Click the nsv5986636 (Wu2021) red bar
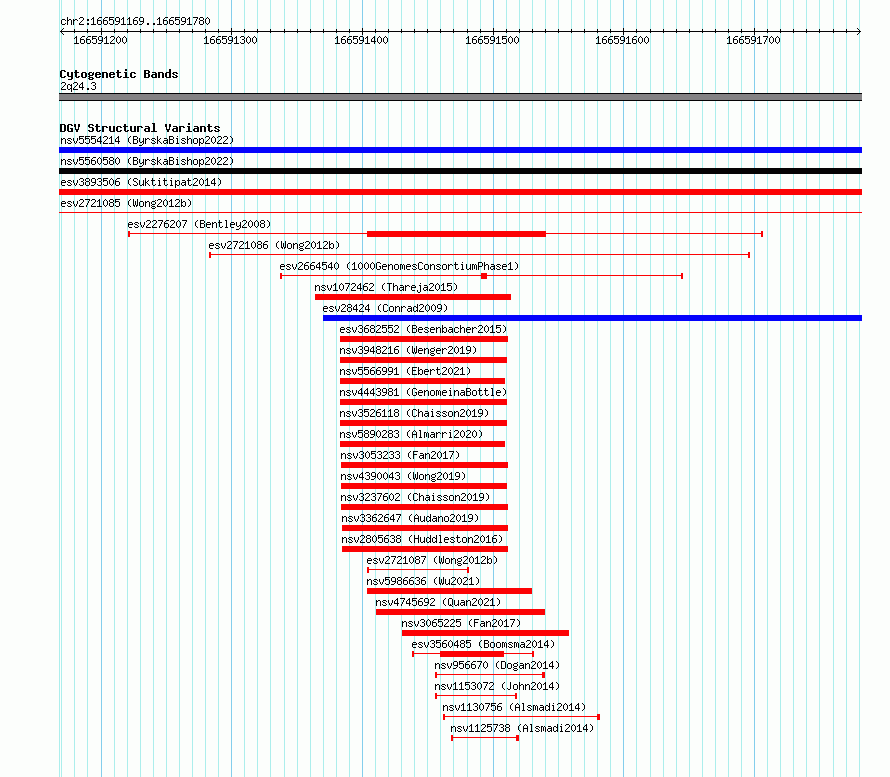890x777 pixels. coord(450,591)
